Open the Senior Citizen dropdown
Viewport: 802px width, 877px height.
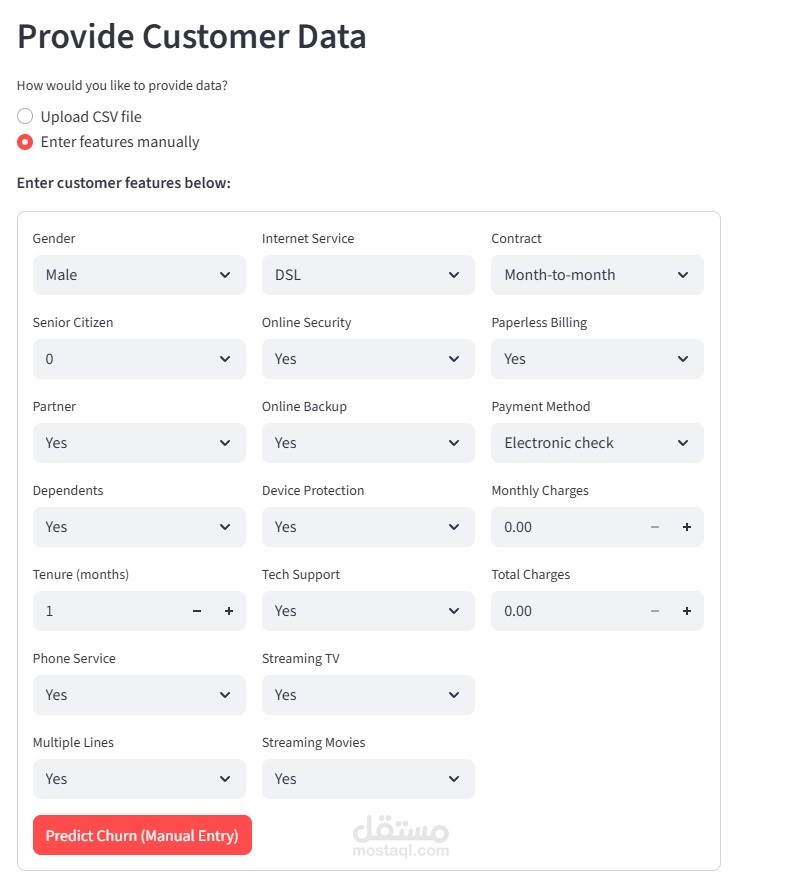click(x=139, y=359)
